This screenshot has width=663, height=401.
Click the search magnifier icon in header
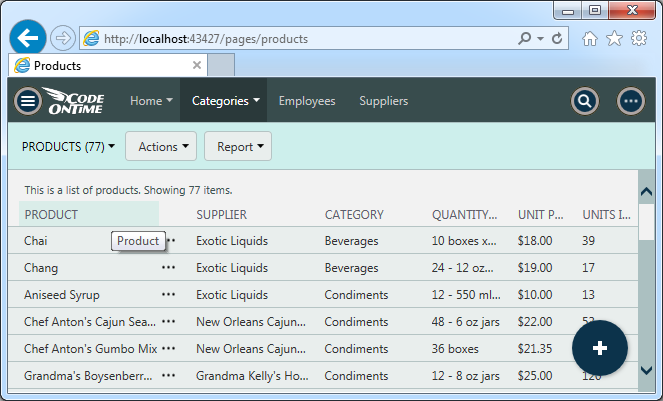[x=585, y=101]
